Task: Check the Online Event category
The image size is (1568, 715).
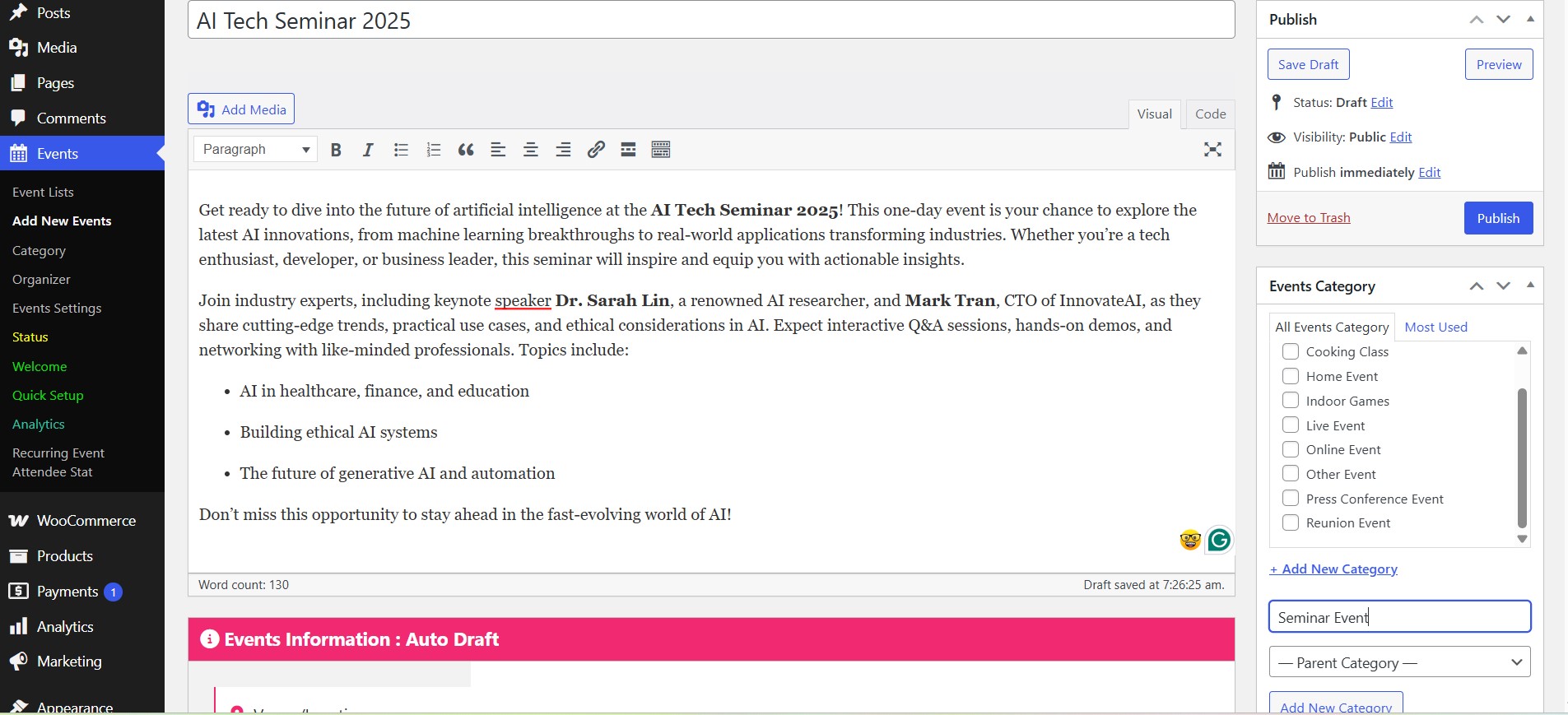Action: pos(1291,449)
